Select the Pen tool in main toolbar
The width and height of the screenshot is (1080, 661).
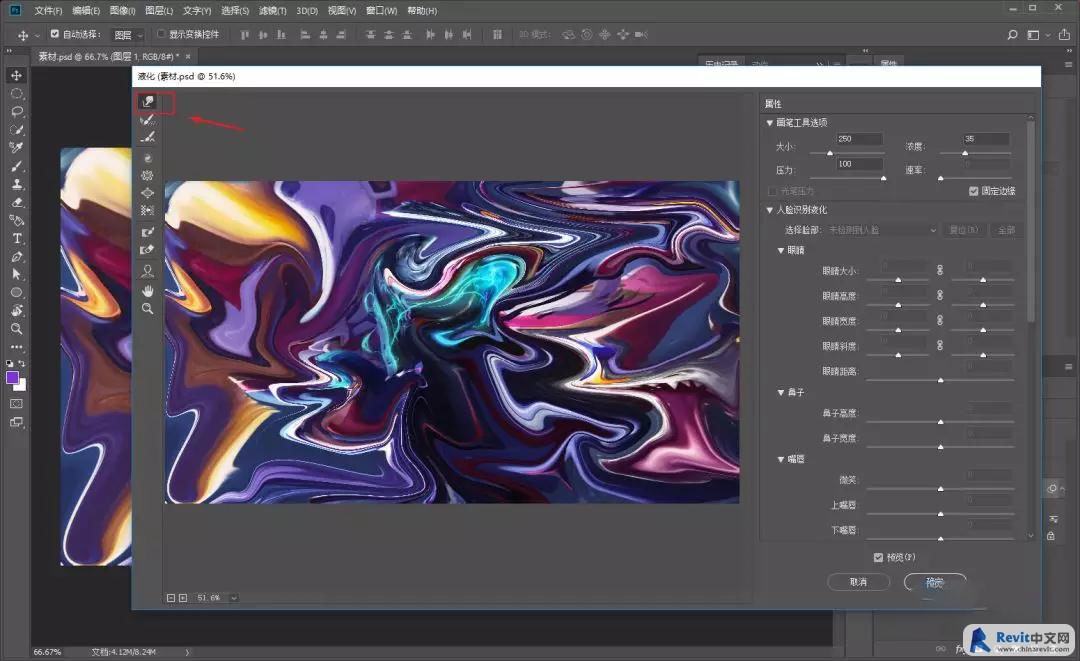tap(17, 257)
